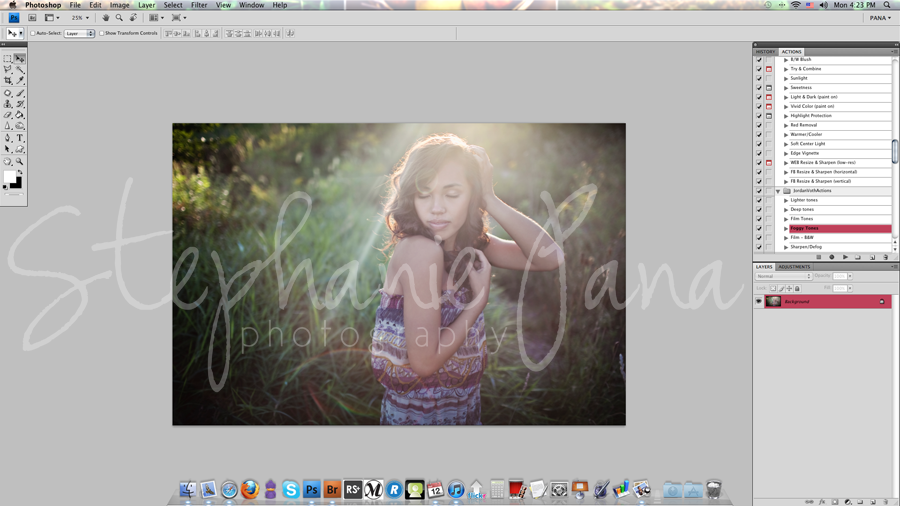
Task: Toggle Auto-Select checkbox
Action: (x=33, y=33)
